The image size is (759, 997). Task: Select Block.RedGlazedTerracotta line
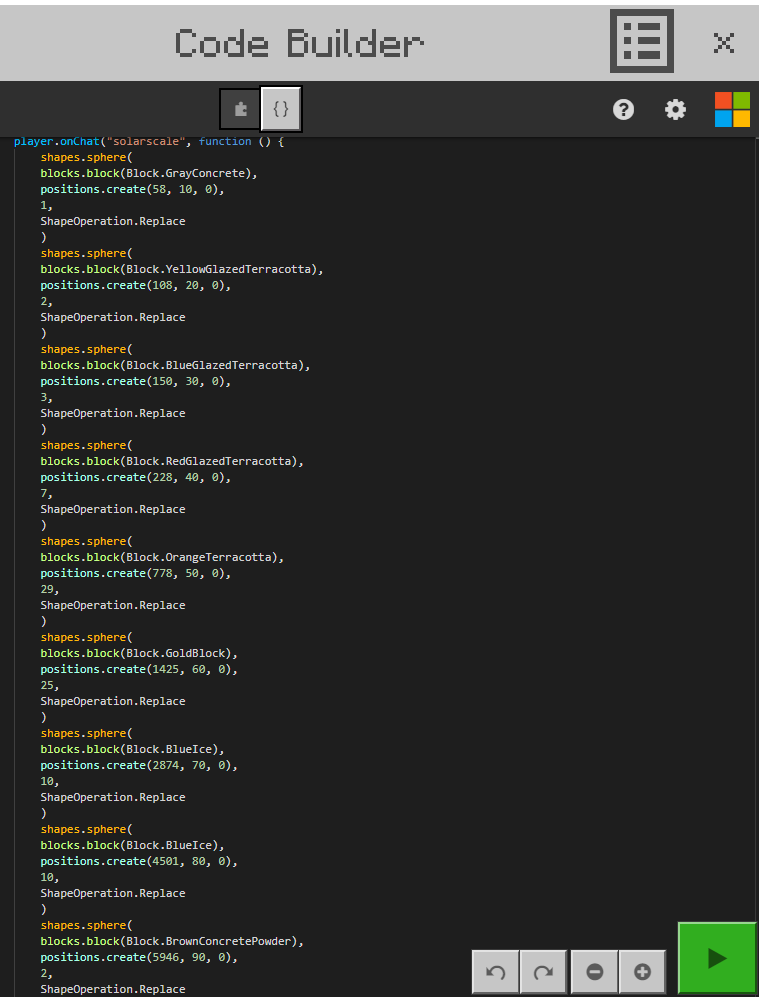(x=172, y=461)
